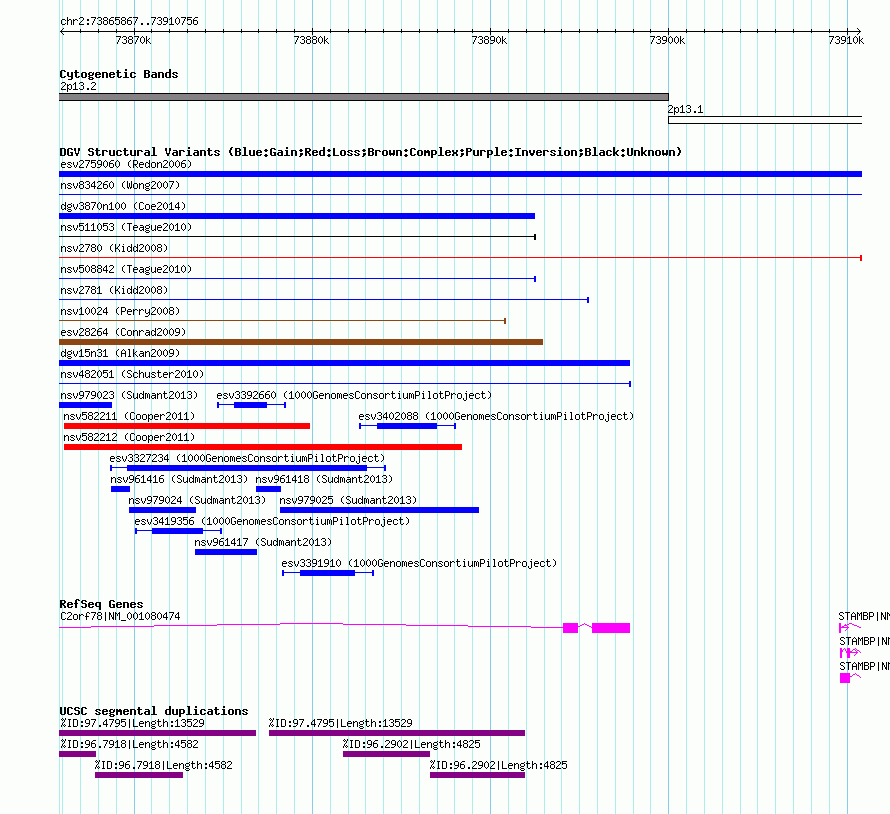Click the top STAMBP gene label
Screen dimensions: 890x814
coord(863,616)
